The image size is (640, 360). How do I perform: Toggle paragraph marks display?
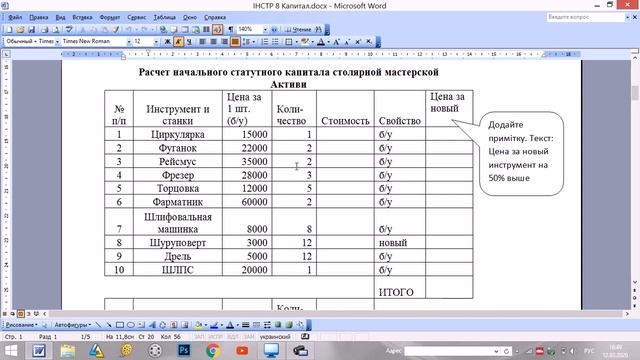(231, 29)
